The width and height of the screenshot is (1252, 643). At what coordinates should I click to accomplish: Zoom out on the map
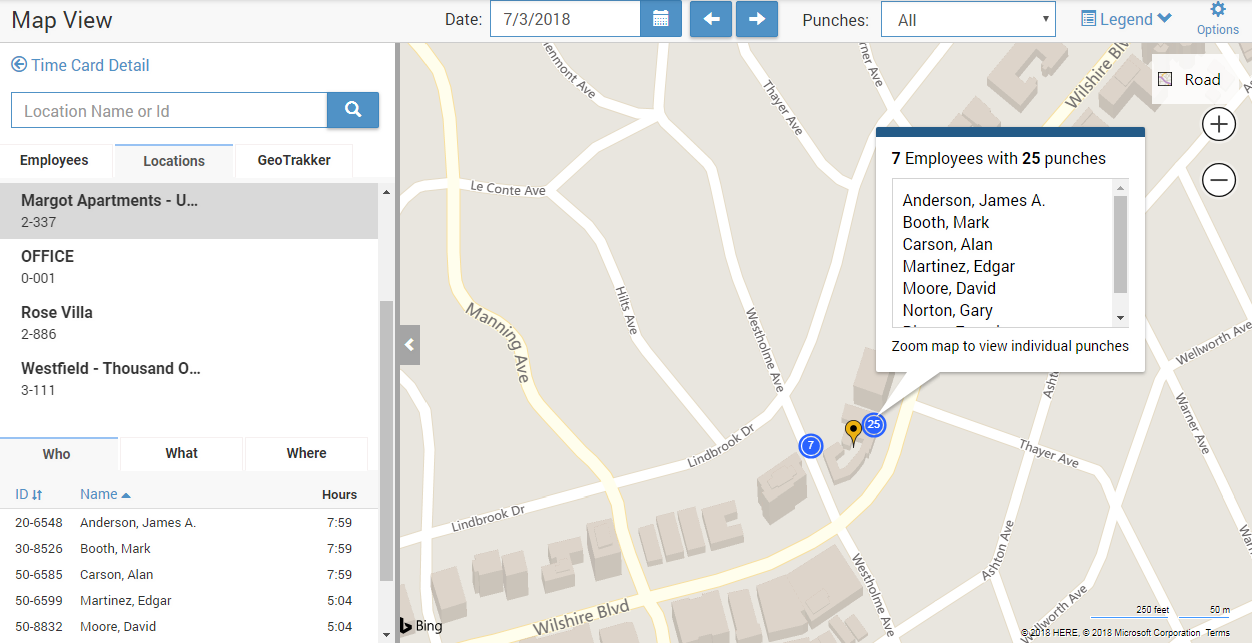click(x=1218, y=181)
